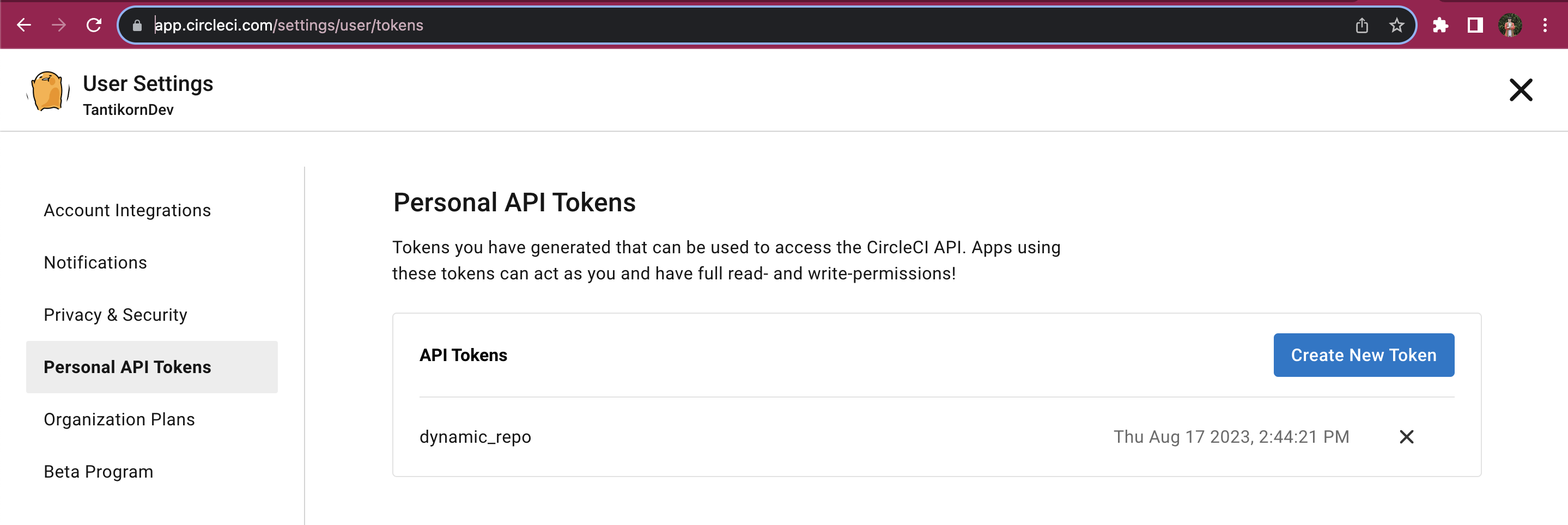
Task: Click the URL address bar field
Action: pyautogui.click(x=749, y=26)
